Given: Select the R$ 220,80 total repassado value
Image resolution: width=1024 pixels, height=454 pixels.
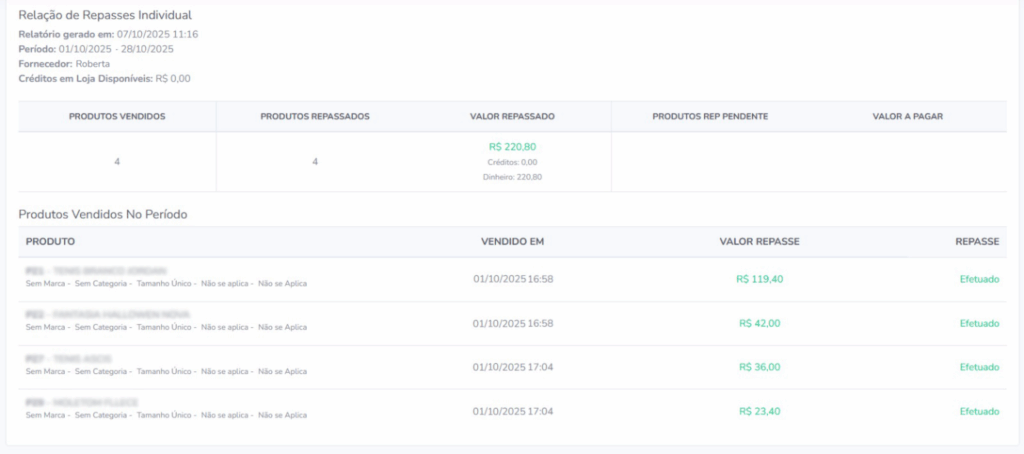Looking at the screenshot, I should pos(512,146).
